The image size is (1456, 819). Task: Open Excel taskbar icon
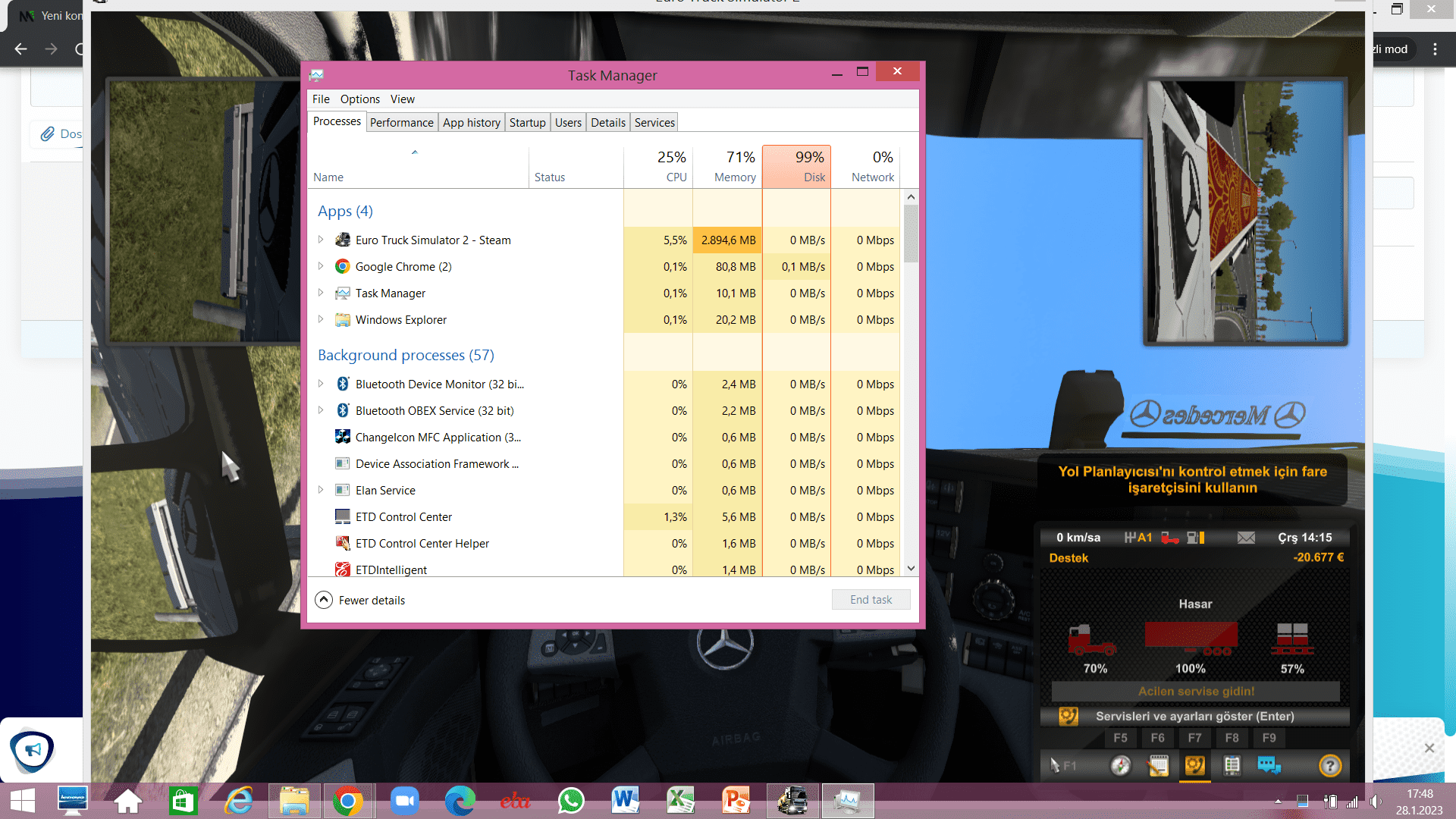point(680,801)
